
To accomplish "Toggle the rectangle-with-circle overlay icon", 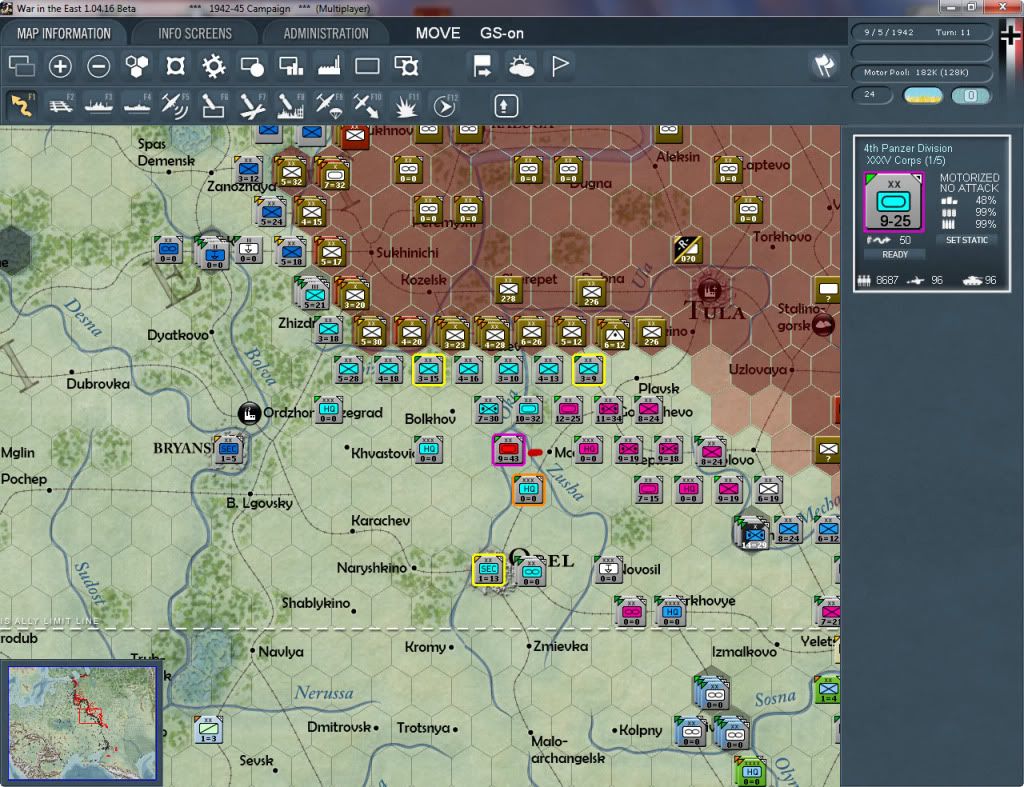I will pos(252,66).
